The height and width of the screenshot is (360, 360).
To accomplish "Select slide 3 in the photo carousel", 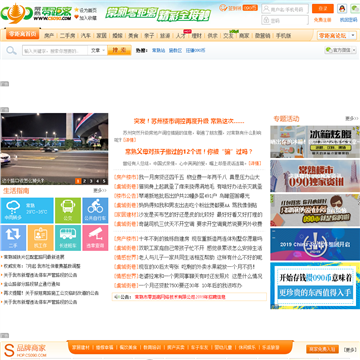I will tap(91, 181).
